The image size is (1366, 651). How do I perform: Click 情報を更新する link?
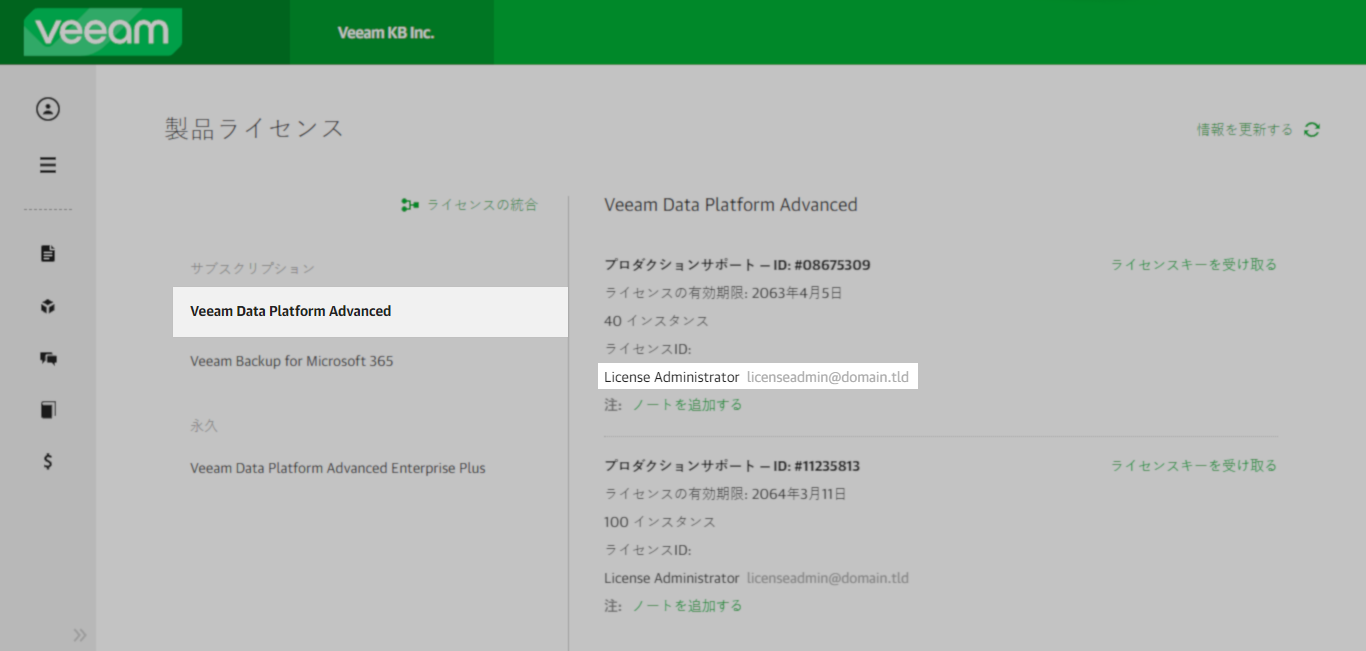(1245, 130)
